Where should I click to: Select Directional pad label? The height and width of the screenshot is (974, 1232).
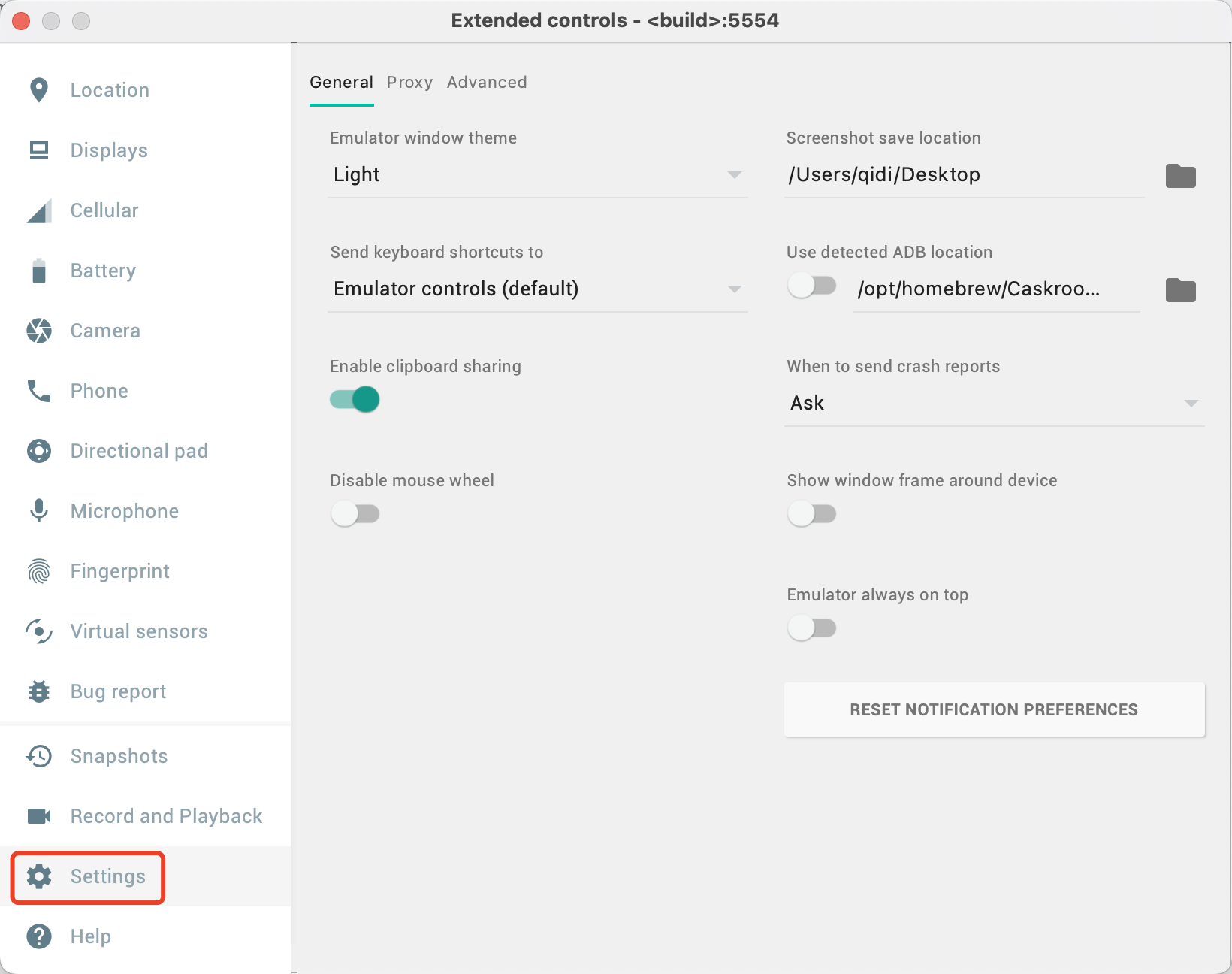tap(139, 451)
